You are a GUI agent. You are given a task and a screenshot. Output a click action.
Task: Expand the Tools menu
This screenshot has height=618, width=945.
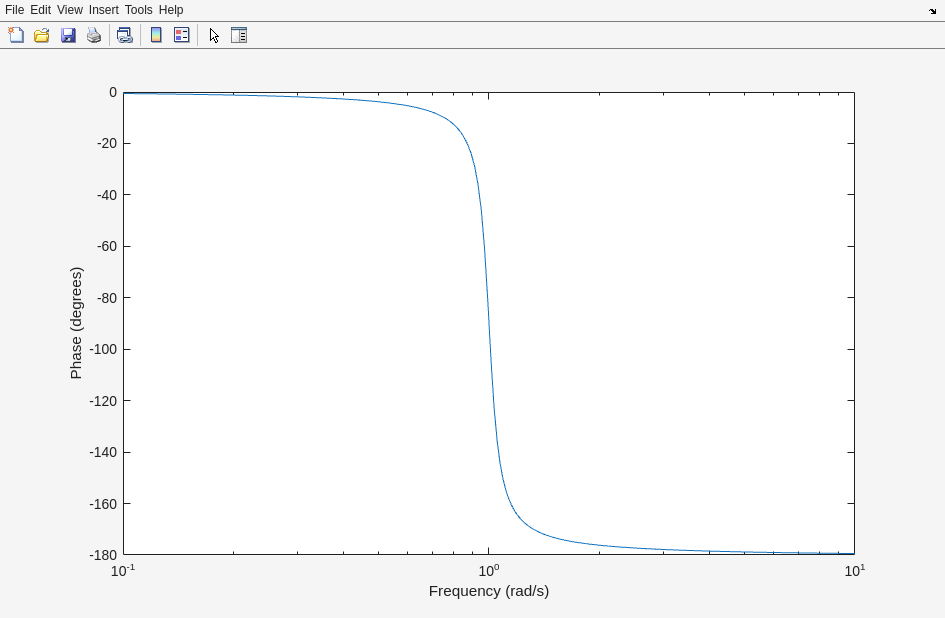[x=138, y=10]
